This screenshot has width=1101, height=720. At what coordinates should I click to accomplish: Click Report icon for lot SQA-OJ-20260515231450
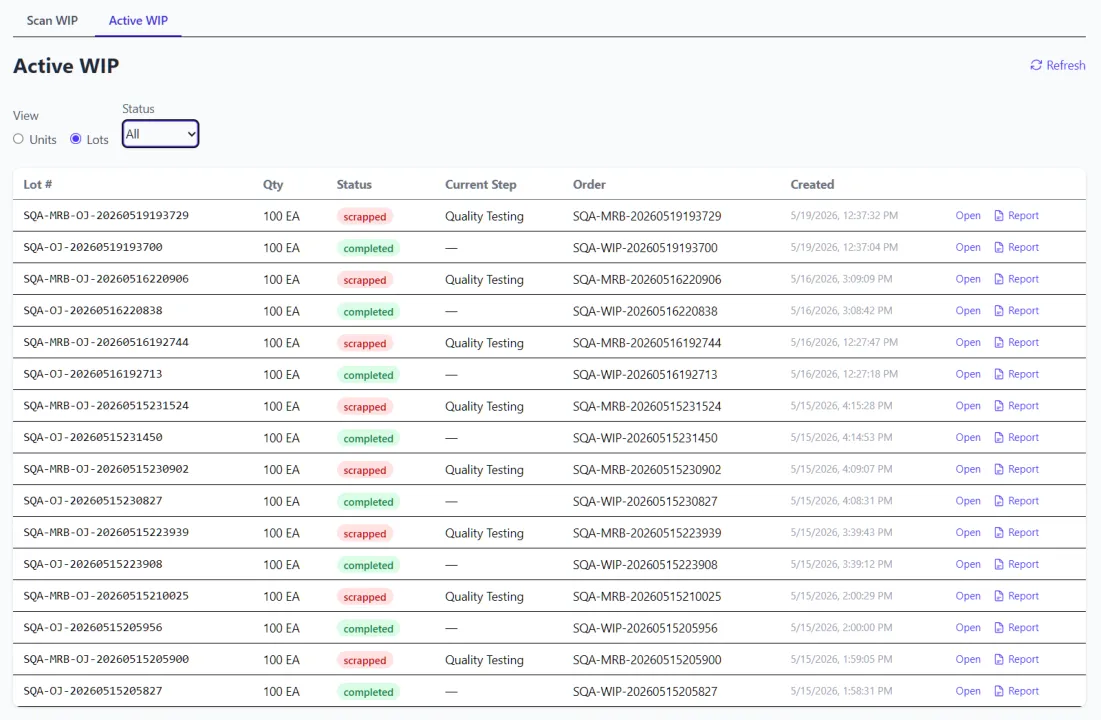(x=998, y=438)
